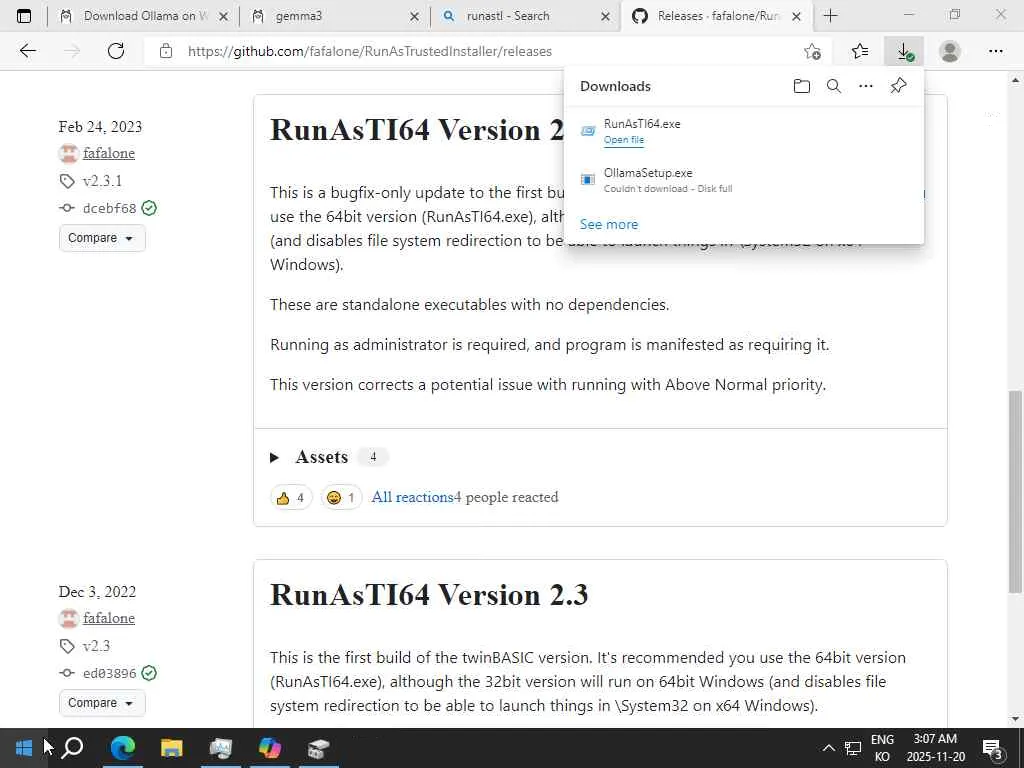This screenshot has height=768, width=1024.
Task: Open Edge Settings and more menu
Action: coord(995,51)
